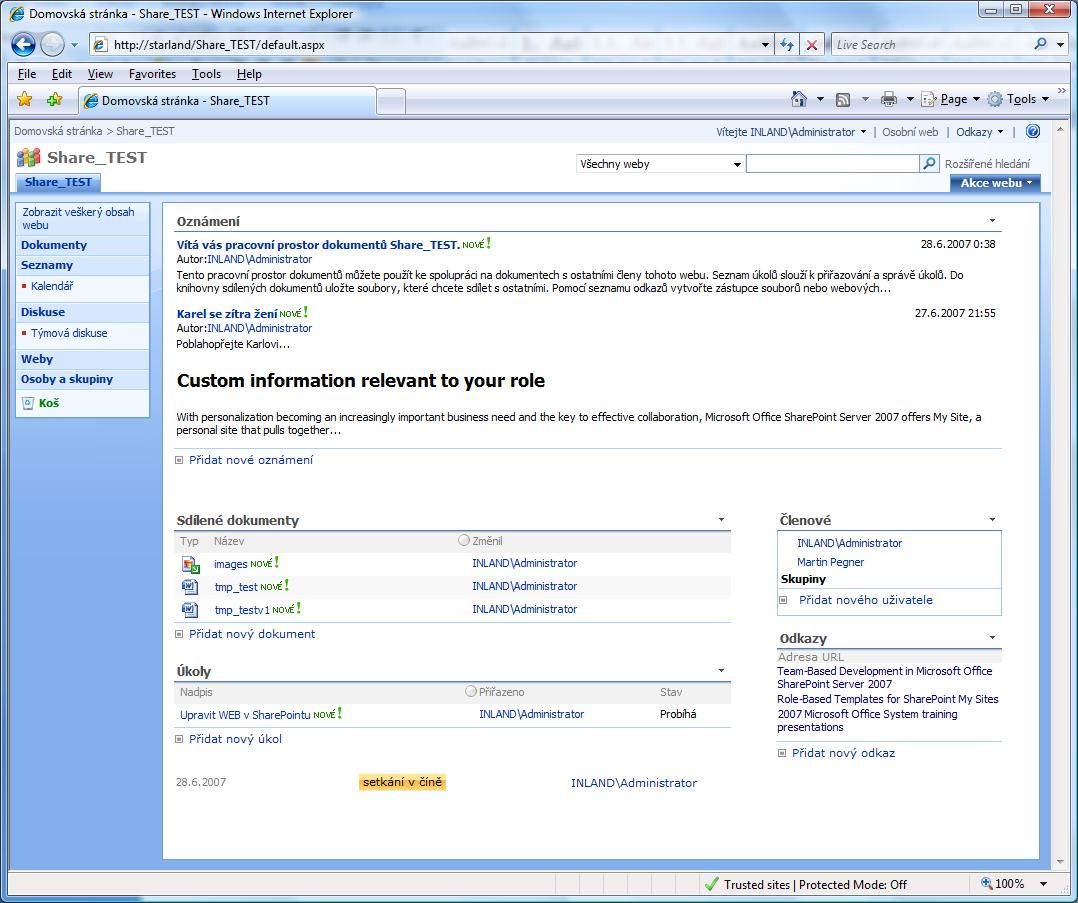Expand the Oznámení web part menu arrow
Screen dimensions: 1078x903
click(x=992, y=221)
